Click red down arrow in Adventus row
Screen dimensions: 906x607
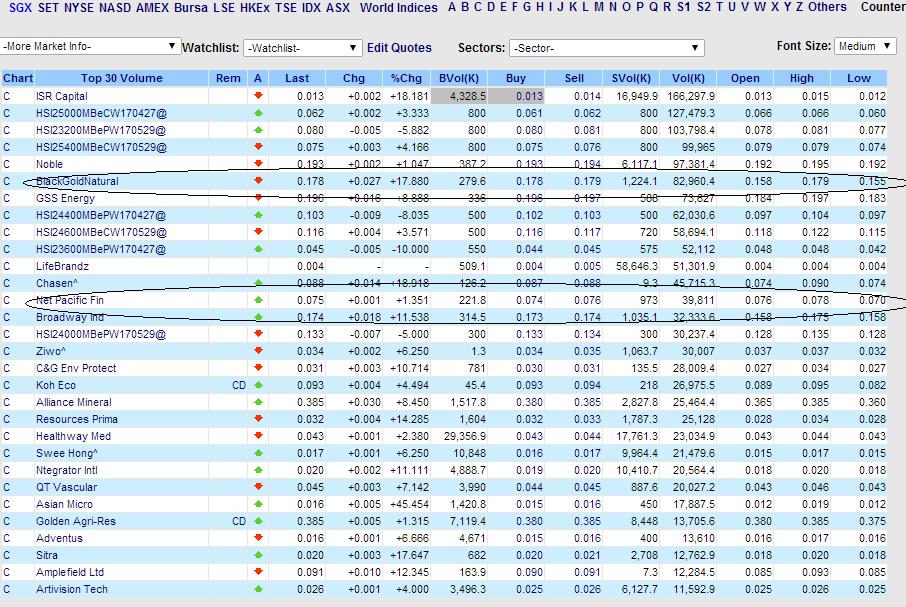coord(258,538)
